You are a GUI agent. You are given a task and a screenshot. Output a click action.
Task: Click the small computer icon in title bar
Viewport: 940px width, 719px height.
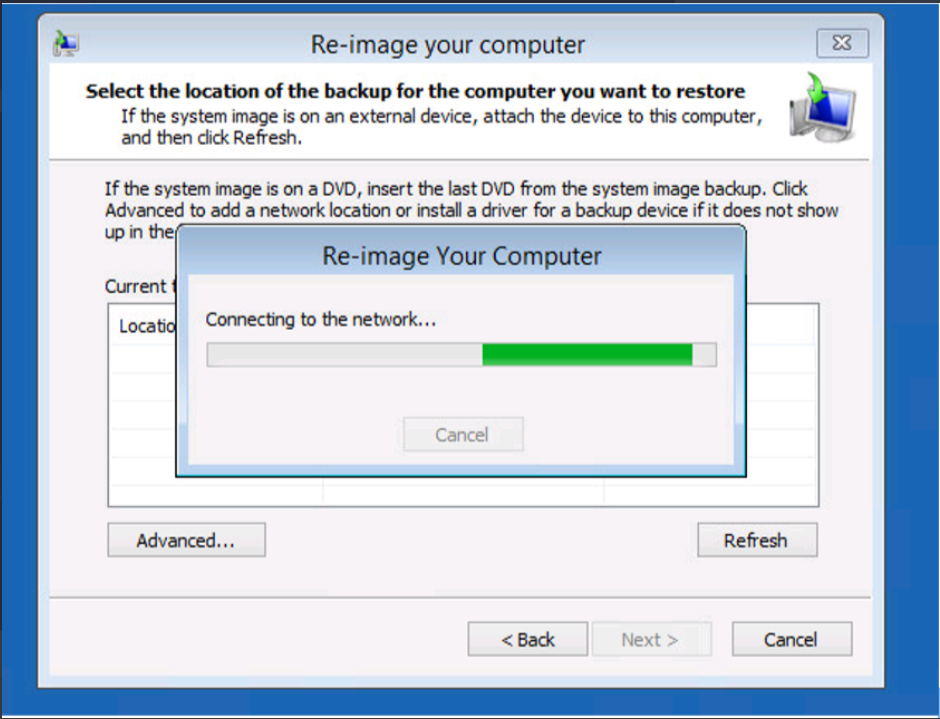(x=66, y=43)
